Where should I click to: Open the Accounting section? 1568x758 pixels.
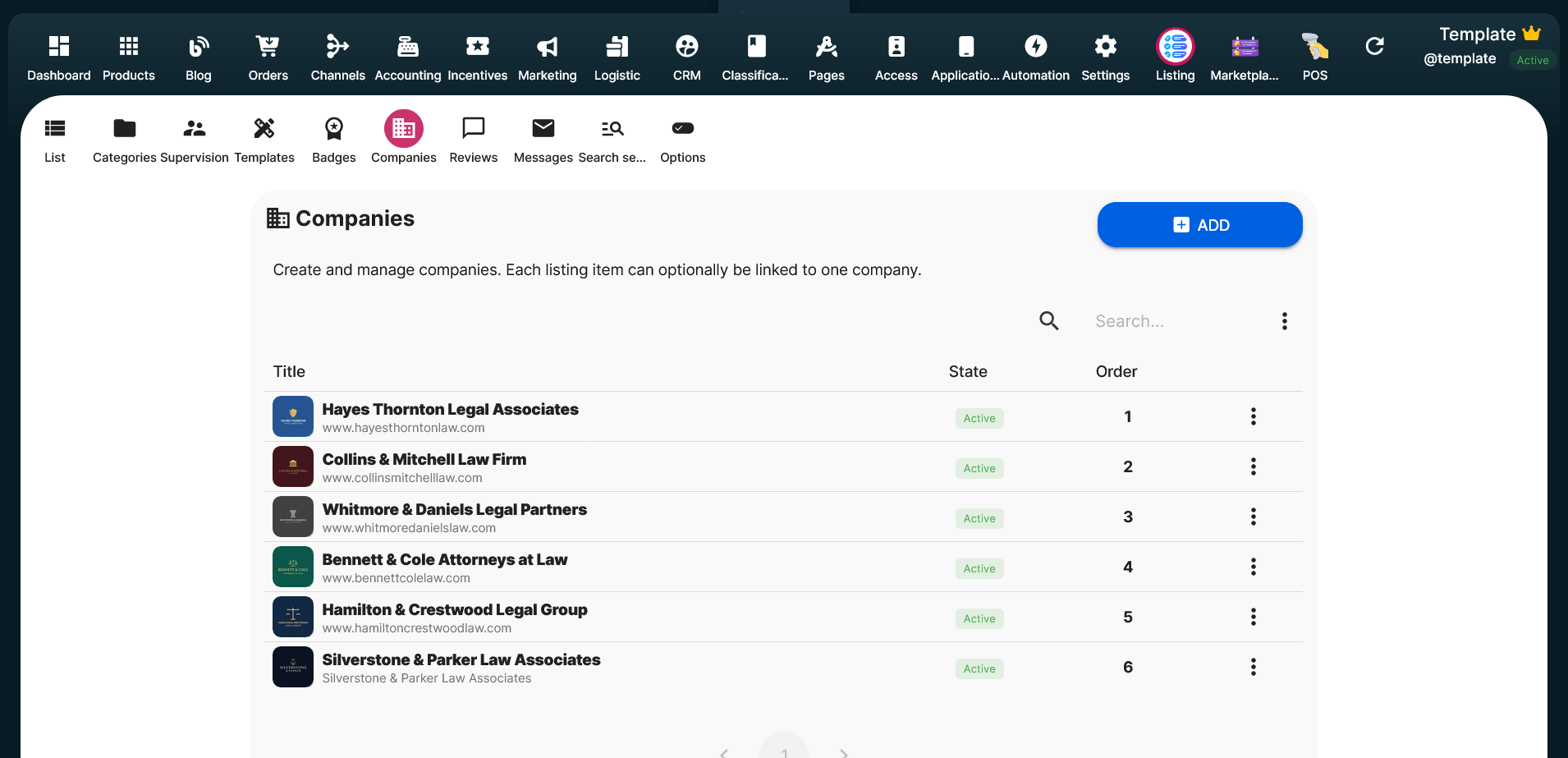[x=408, y=57]
